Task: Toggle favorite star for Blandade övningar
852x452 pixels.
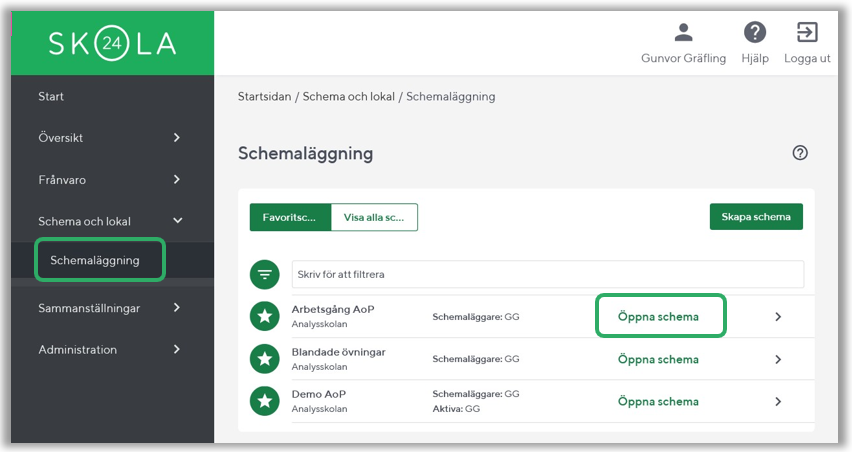Action: click(x=264, y=358)
